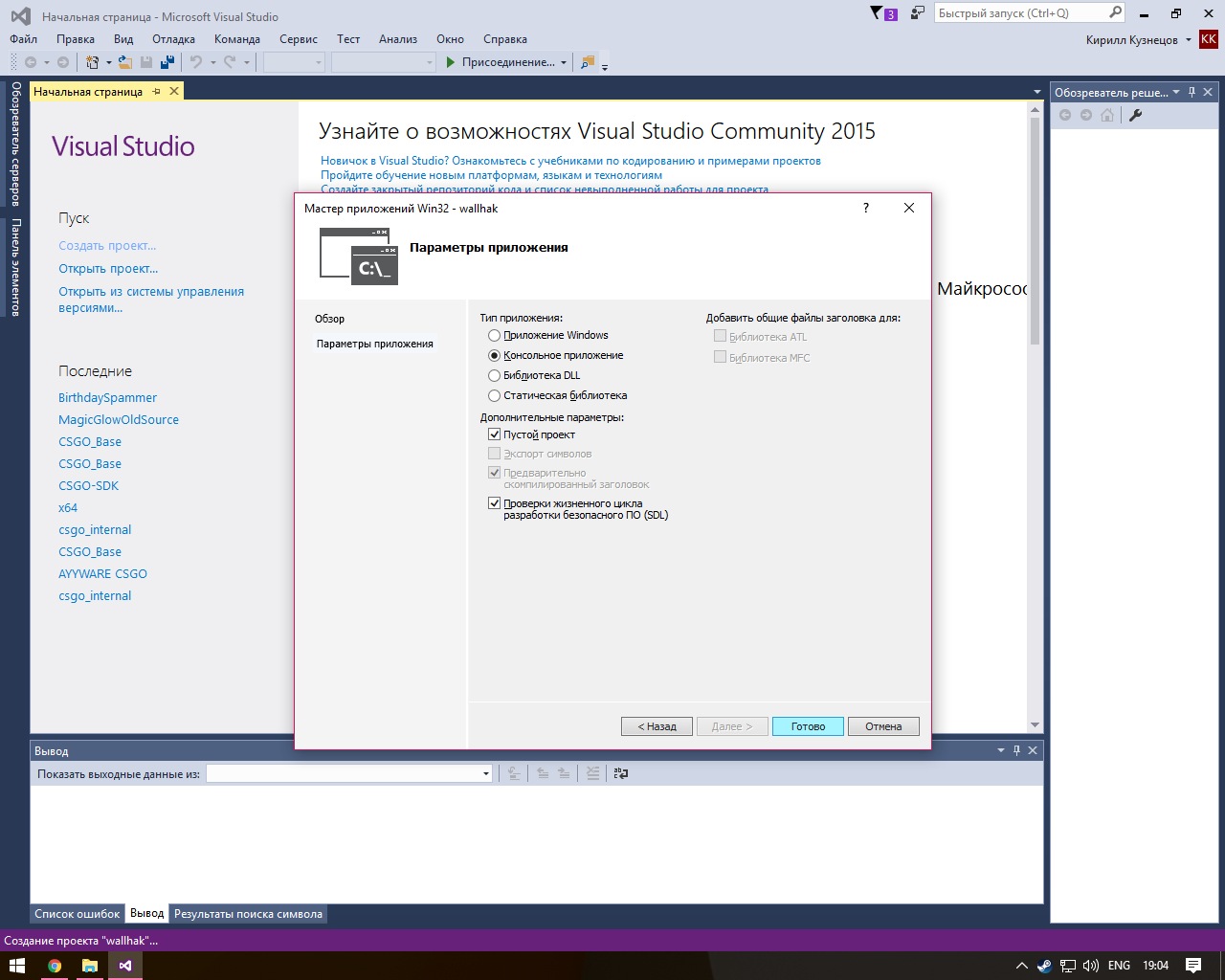
Task: Pin the Output panel
Action: tap(1016, 750)
